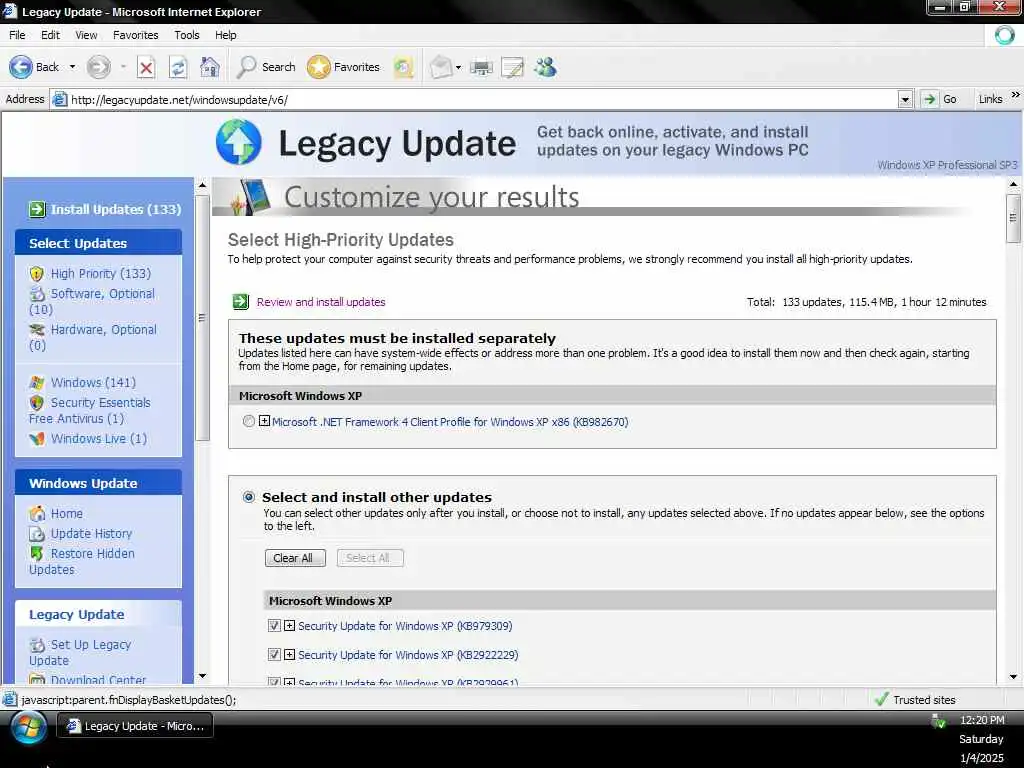Open the address bar dropdown
The height and width of the screenshot is (768, 1024).
(905, 100)
